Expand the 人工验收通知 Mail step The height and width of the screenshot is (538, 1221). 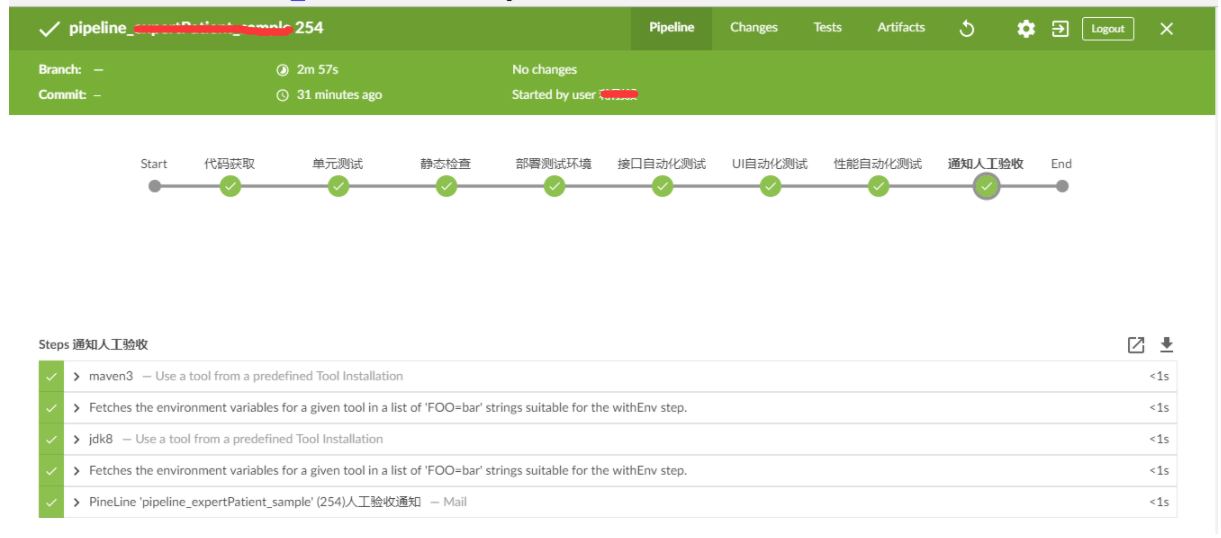tap(77, 502)
